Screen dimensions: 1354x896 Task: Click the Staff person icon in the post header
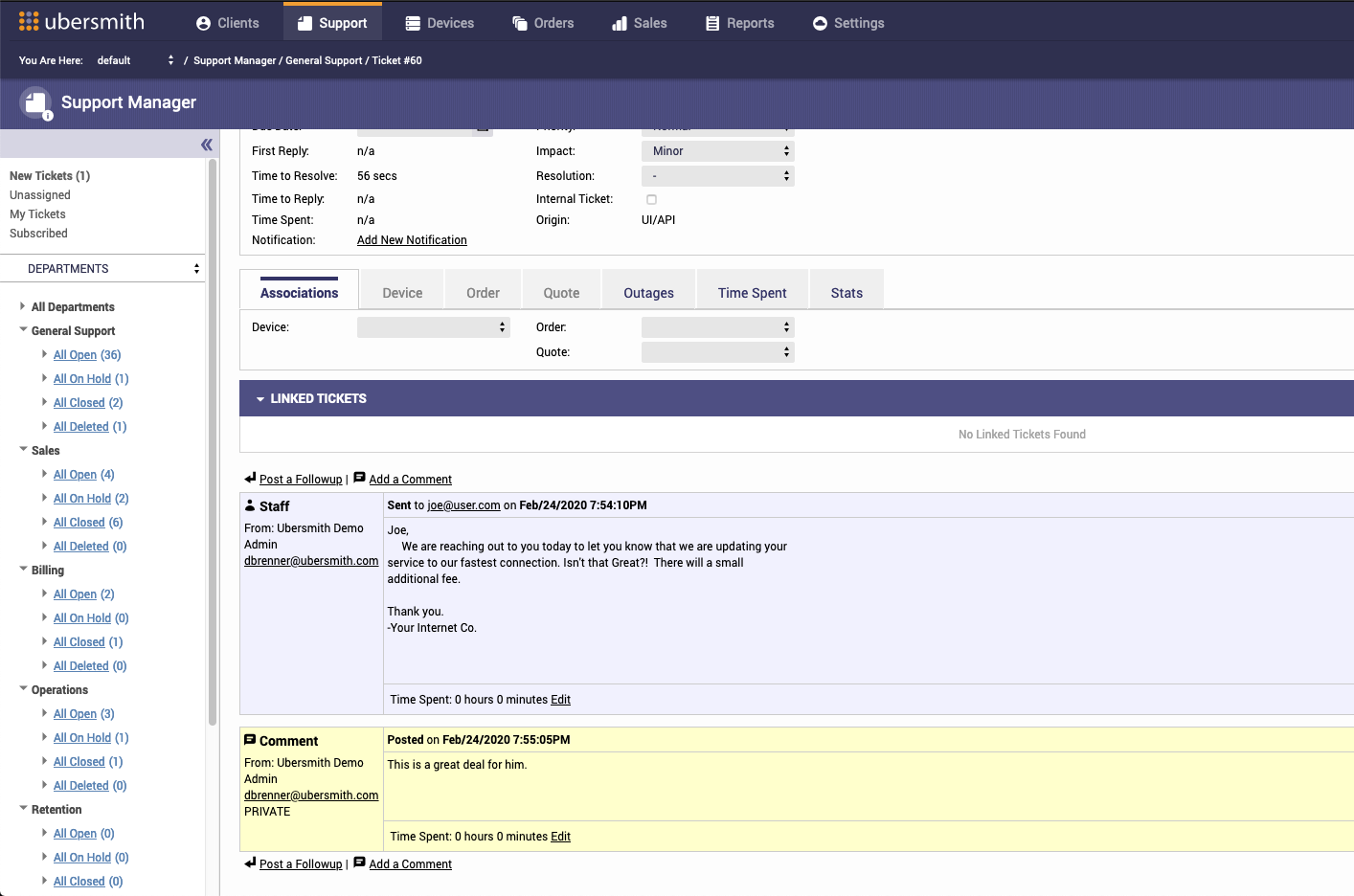click(250, 505)
